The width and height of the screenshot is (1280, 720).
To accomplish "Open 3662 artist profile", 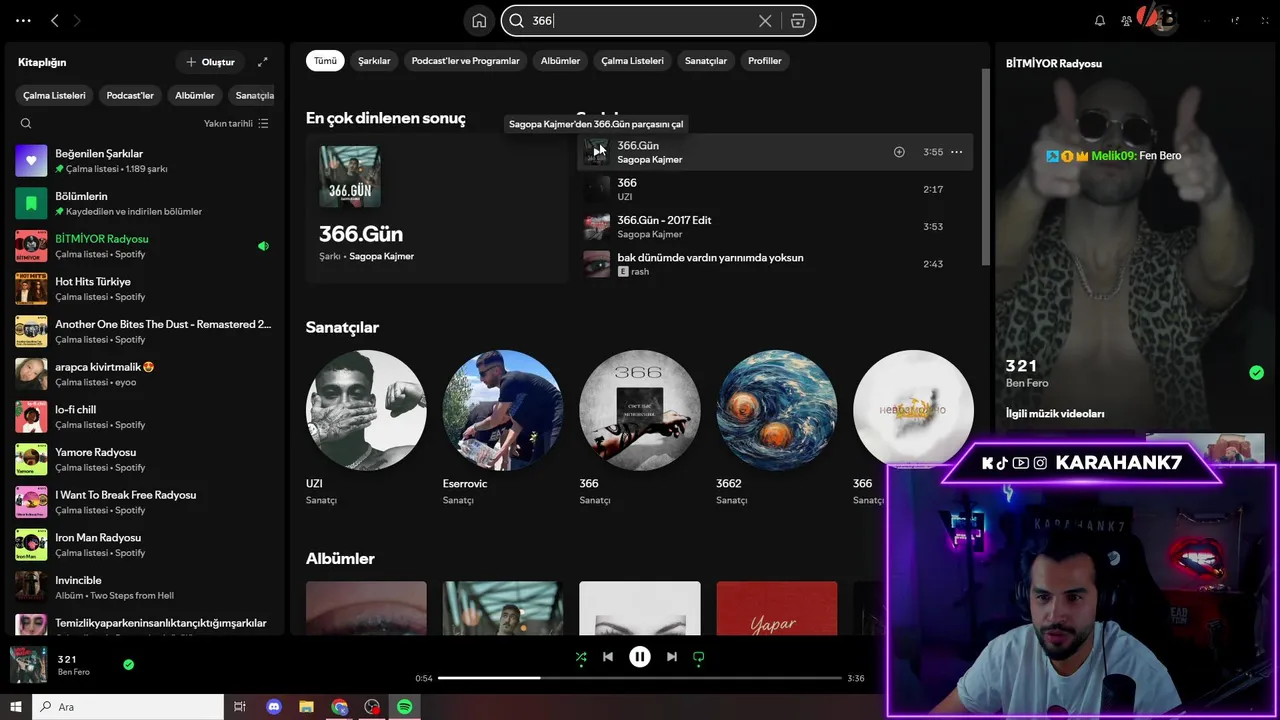I will (x=777, y=430).
